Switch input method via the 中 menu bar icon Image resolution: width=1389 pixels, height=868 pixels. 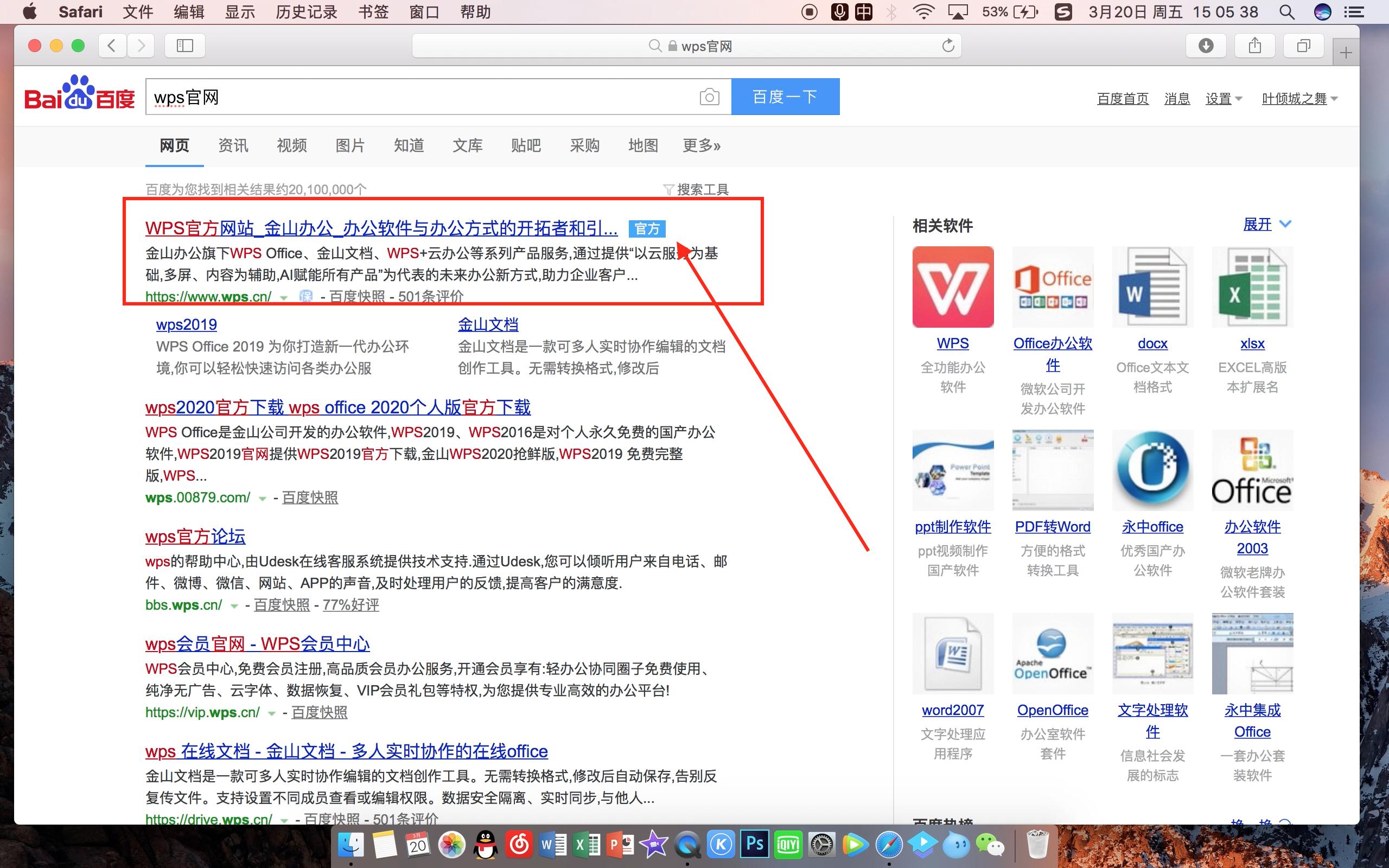[x=863, y=11]
